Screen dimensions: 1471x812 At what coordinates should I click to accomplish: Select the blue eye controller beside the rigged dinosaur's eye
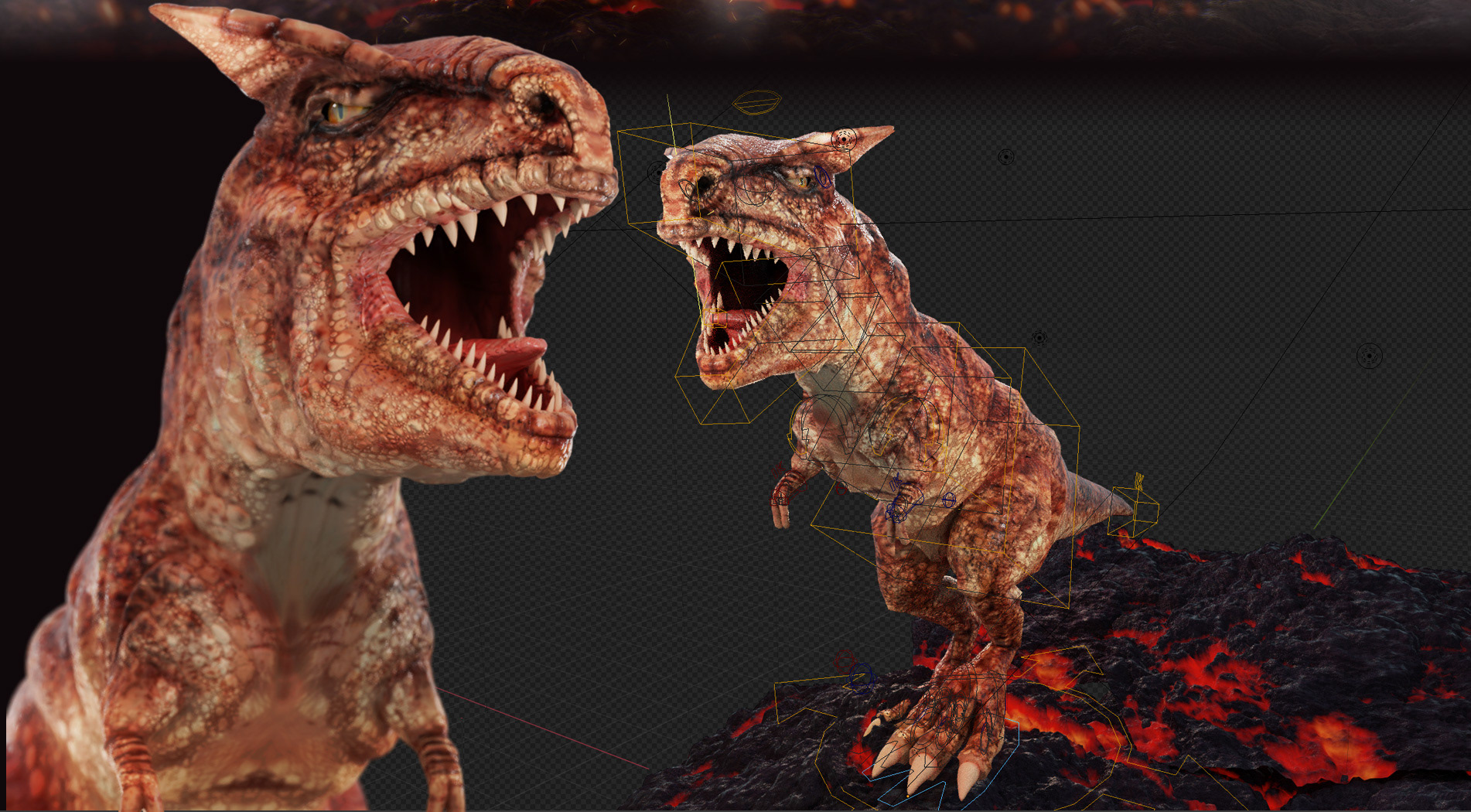[822, 178]
